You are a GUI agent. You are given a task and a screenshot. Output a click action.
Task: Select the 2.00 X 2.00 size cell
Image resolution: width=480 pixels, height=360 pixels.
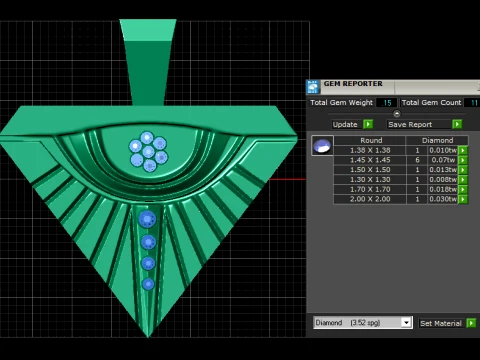(x=370, y=199)
